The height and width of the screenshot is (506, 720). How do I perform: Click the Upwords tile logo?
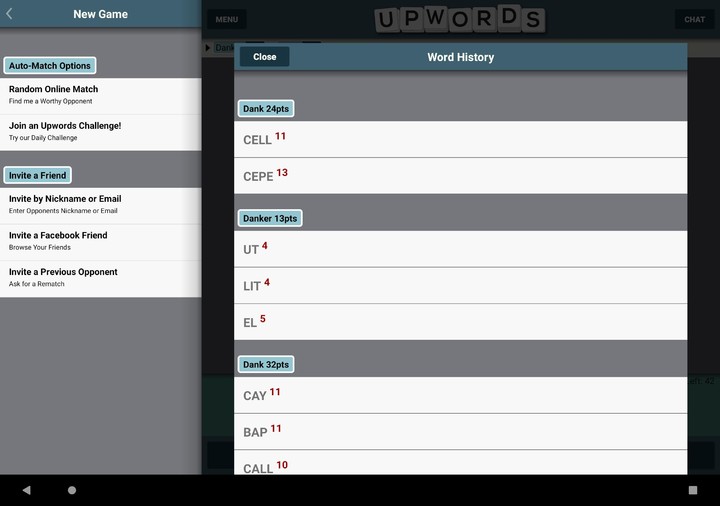pyautogui.click(x=460, y=19)
